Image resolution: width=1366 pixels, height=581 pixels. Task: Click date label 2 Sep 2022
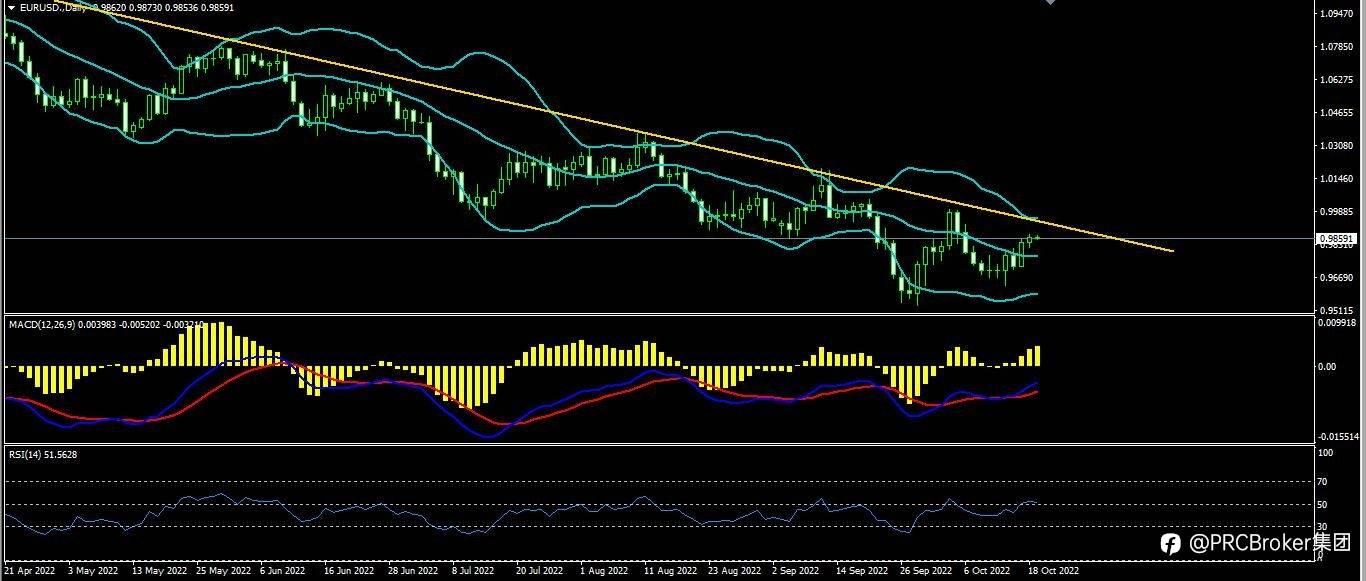797,571
